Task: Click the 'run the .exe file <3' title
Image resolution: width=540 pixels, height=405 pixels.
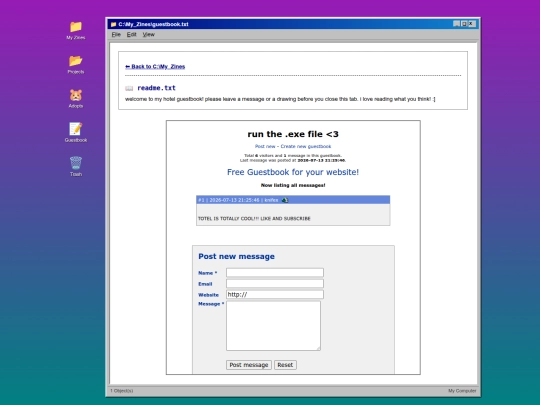Action: [293, 134]
